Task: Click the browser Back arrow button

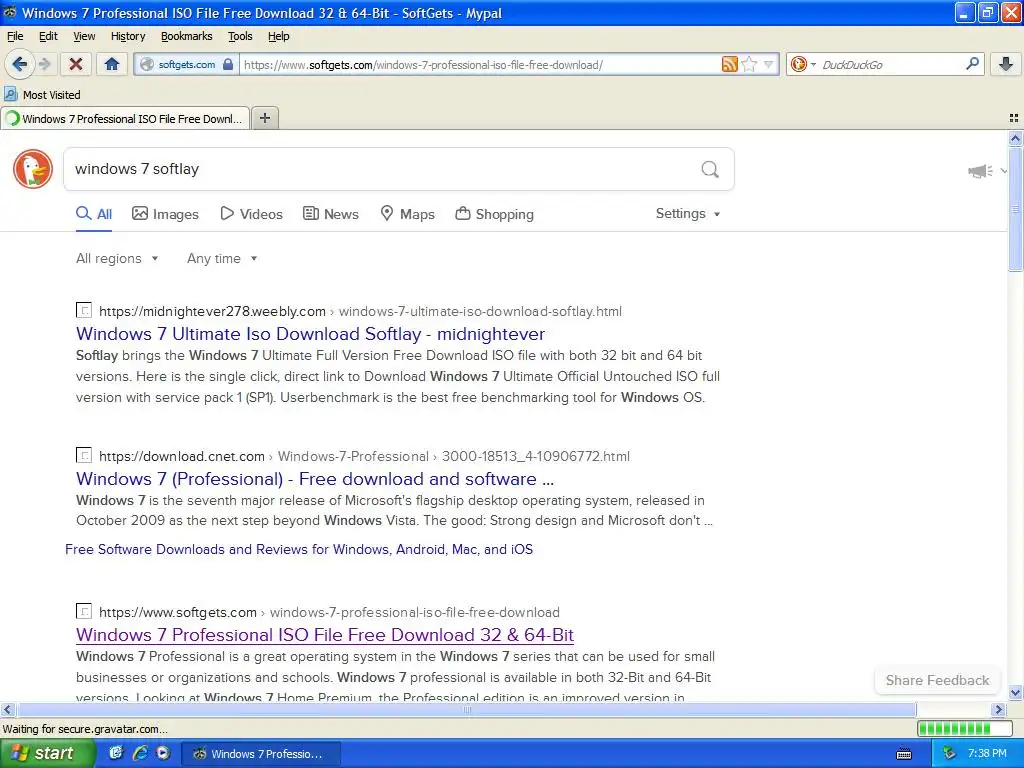Action: click(x=20, y=64)
